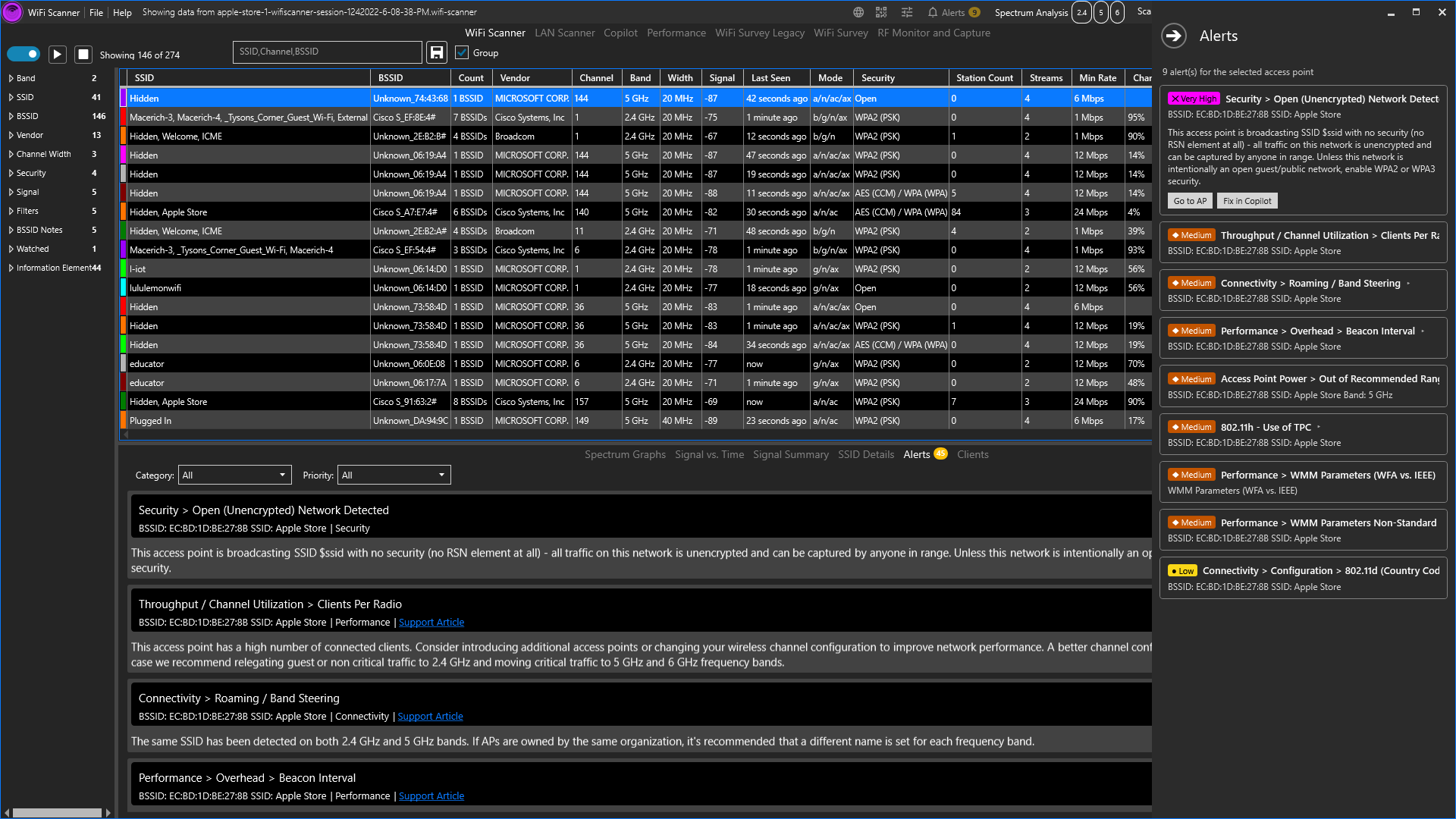
Task: Select the 2.4 GHz spectrum analysis button
Action: 1081,12
